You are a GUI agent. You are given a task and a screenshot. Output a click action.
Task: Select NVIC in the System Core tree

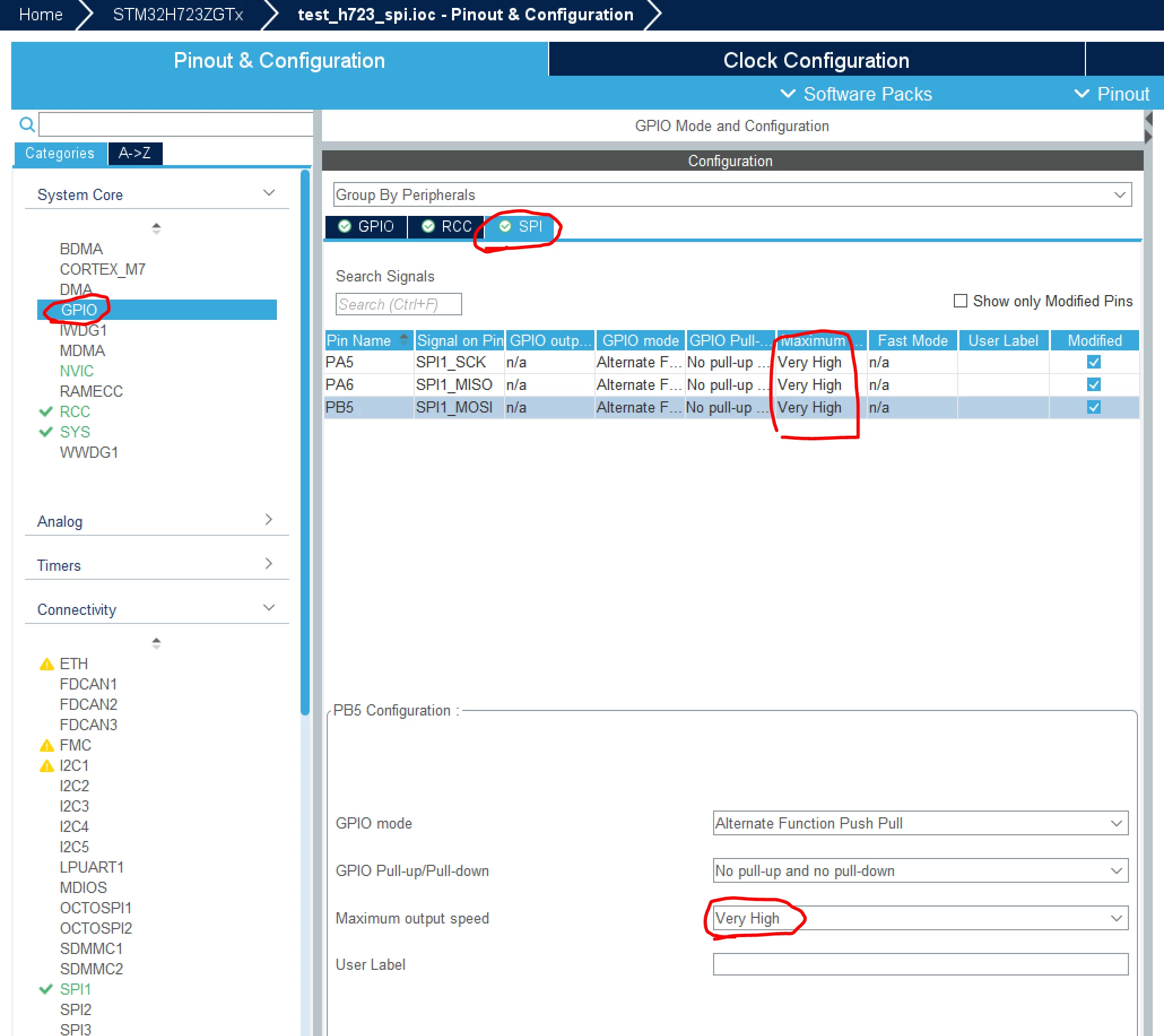(x=77, y=371)
